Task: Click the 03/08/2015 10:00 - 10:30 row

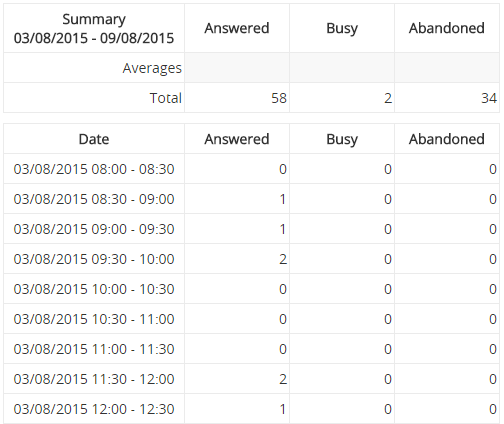Action: 252,289
